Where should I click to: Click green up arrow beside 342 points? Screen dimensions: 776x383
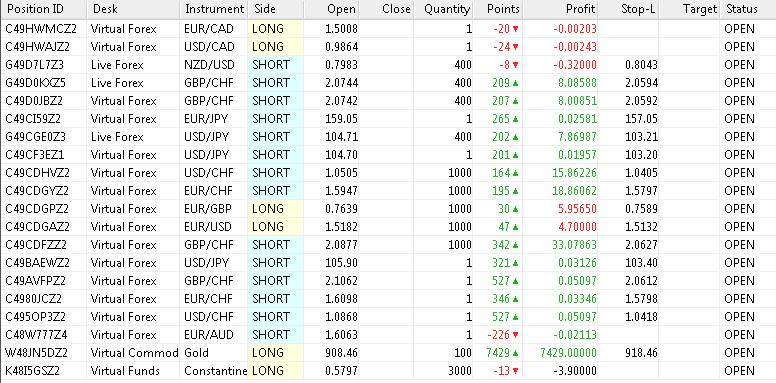pos(515,245)
